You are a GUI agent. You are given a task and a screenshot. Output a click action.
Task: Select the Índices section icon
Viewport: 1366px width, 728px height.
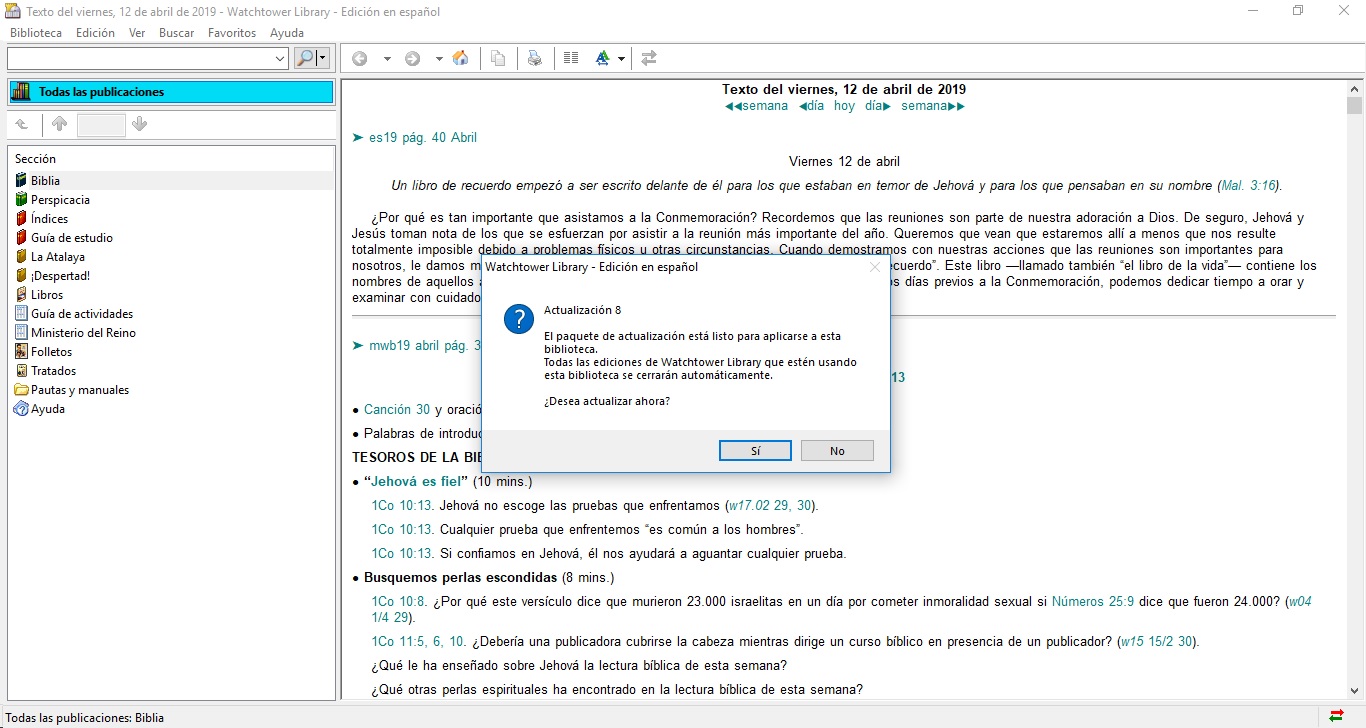tap(21, 219)
